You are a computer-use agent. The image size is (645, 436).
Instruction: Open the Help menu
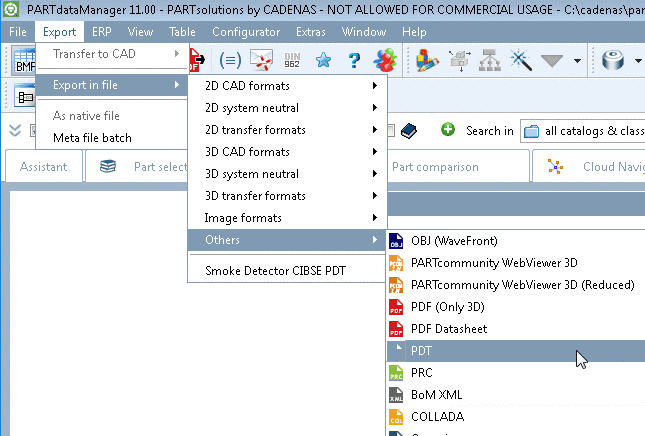coord(414,32)
